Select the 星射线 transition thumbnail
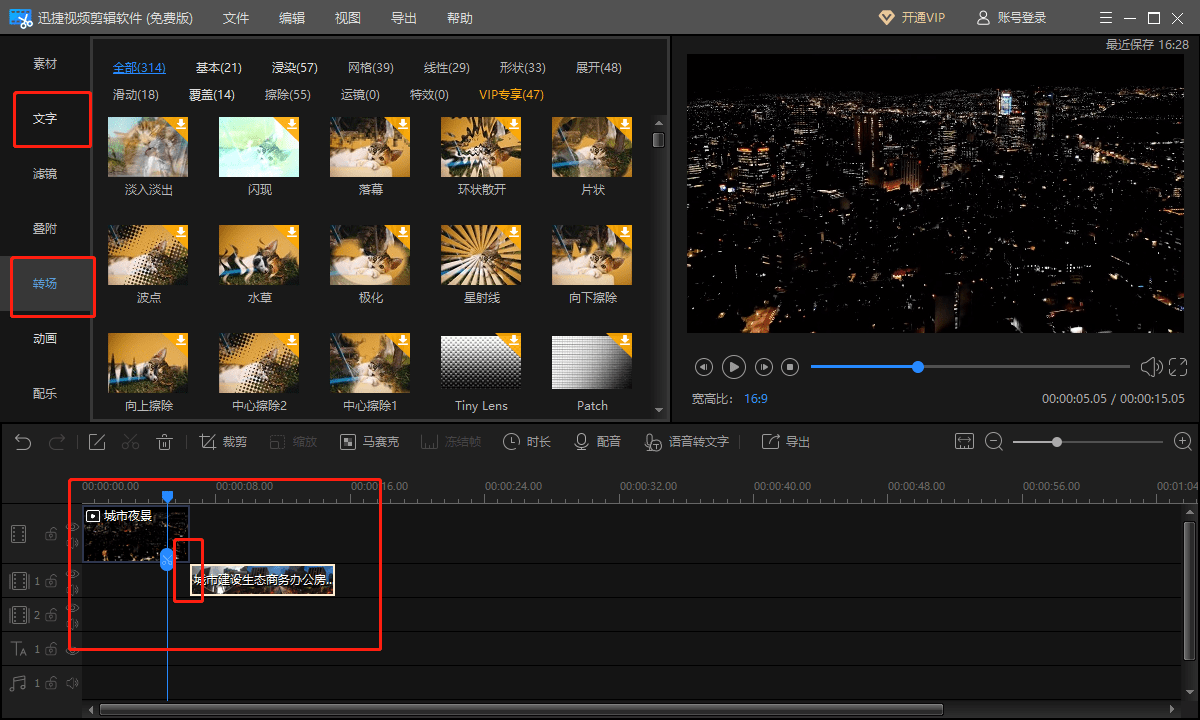The width and height of the screenshot is (1200, 720). [482, 255]
